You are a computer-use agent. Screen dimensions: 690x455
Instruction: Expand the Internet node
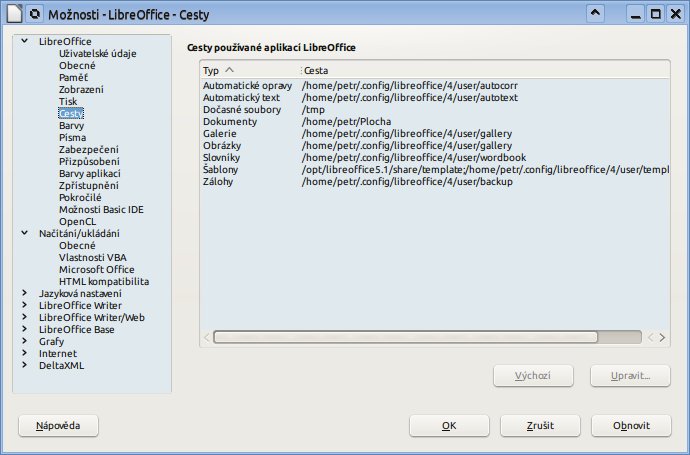25,353
